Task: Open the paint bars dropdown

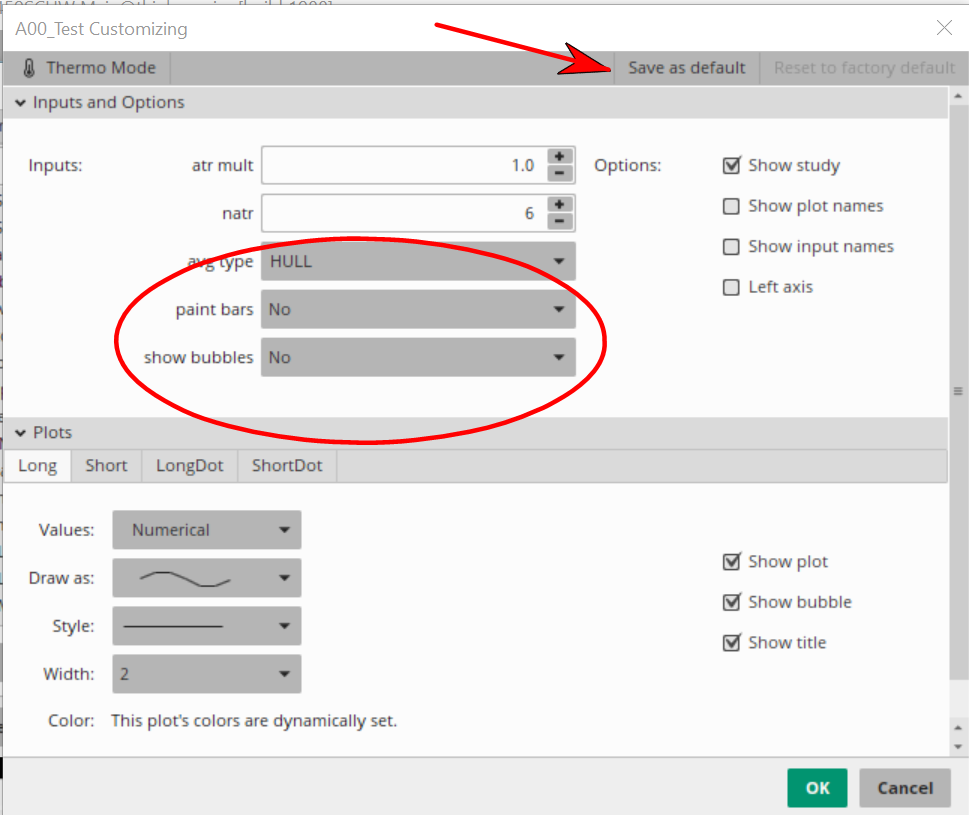Action: [x=418, y=310]
